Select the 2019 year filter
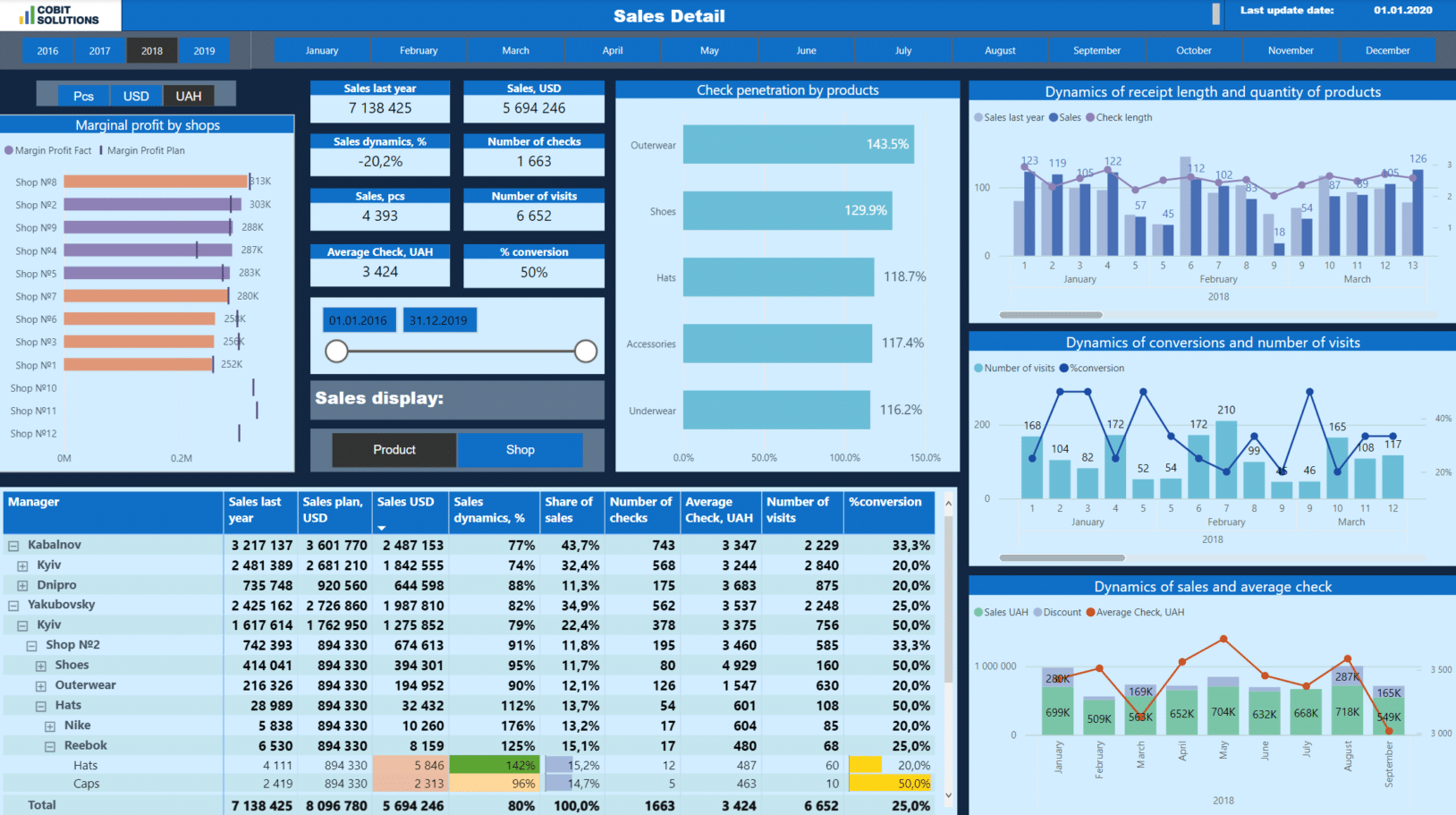This screenshot has height=815, width=1456. pyautogui.click(x=204, y=51)
